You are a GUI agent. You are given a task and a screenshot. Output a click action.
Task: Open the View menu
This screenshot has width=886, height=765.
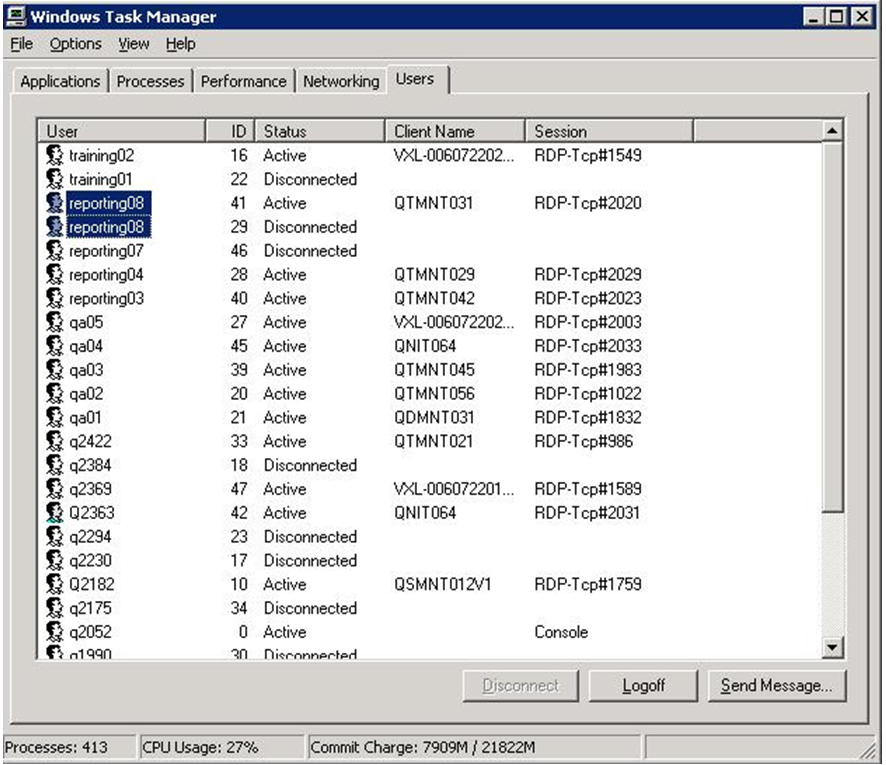click(134, 44)
